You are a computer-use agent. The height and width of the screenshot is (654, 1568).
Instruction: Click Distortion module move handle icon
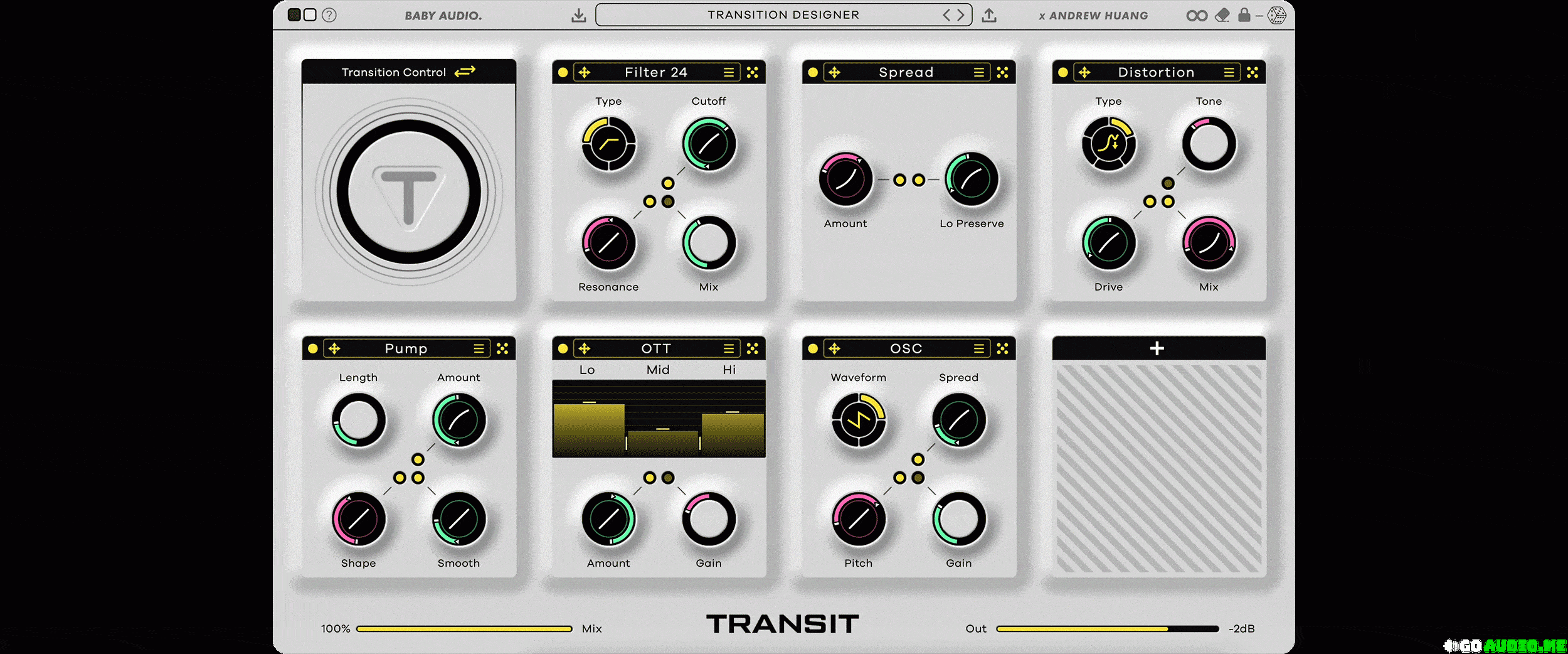(1084, 72)
